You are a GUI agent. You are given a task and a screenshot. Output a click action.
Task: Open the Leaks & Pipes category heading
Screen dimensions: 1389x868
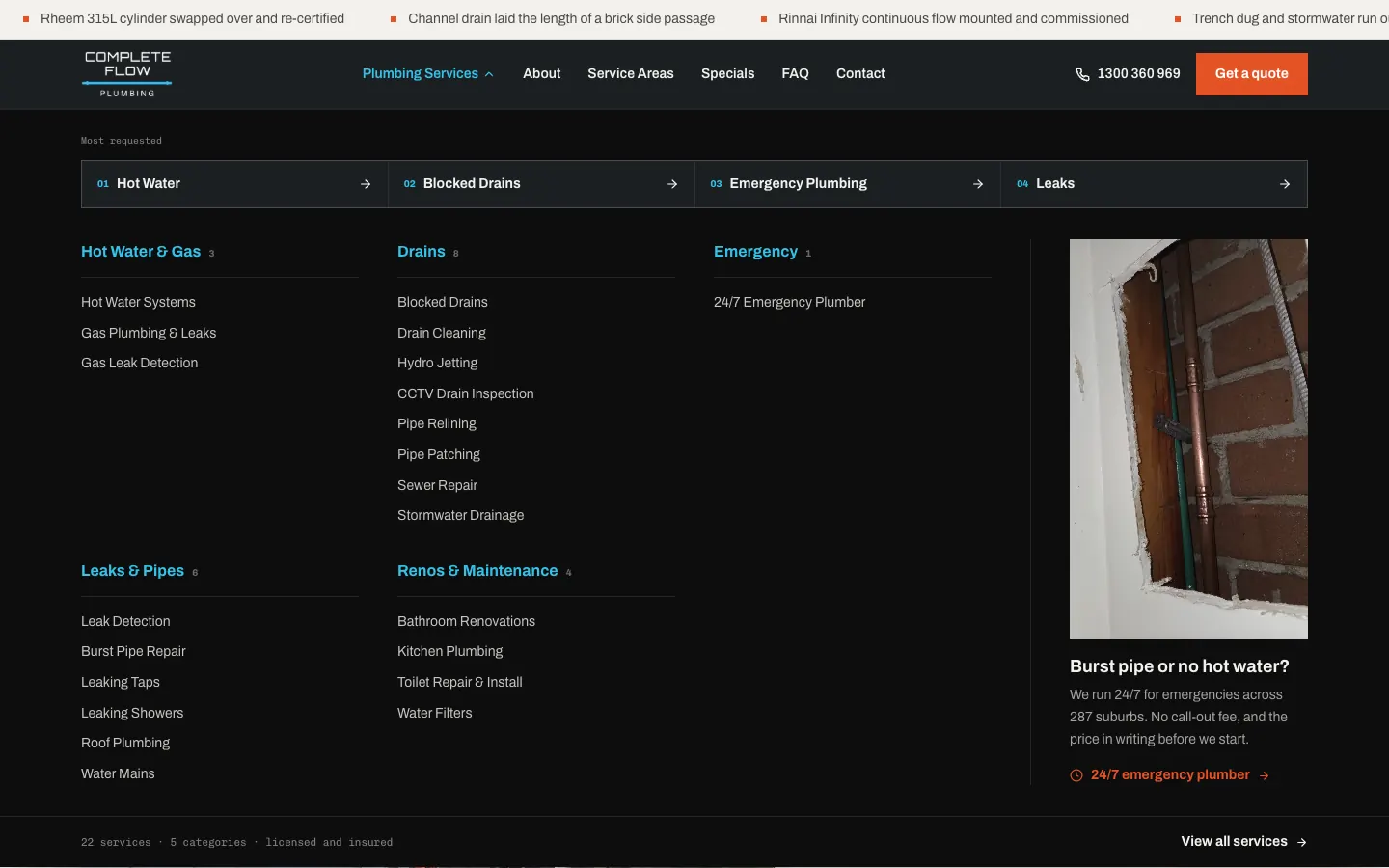point(132,571)
